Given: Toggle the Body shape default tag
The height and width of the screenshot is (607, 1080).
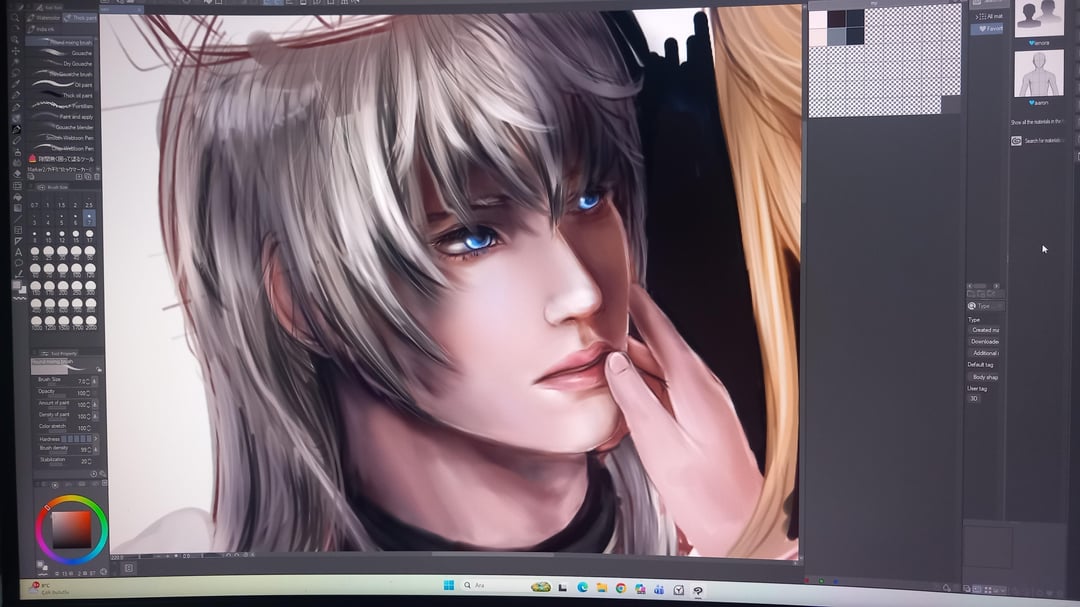Looking at the screenshot, I should (x=985, y=377).
